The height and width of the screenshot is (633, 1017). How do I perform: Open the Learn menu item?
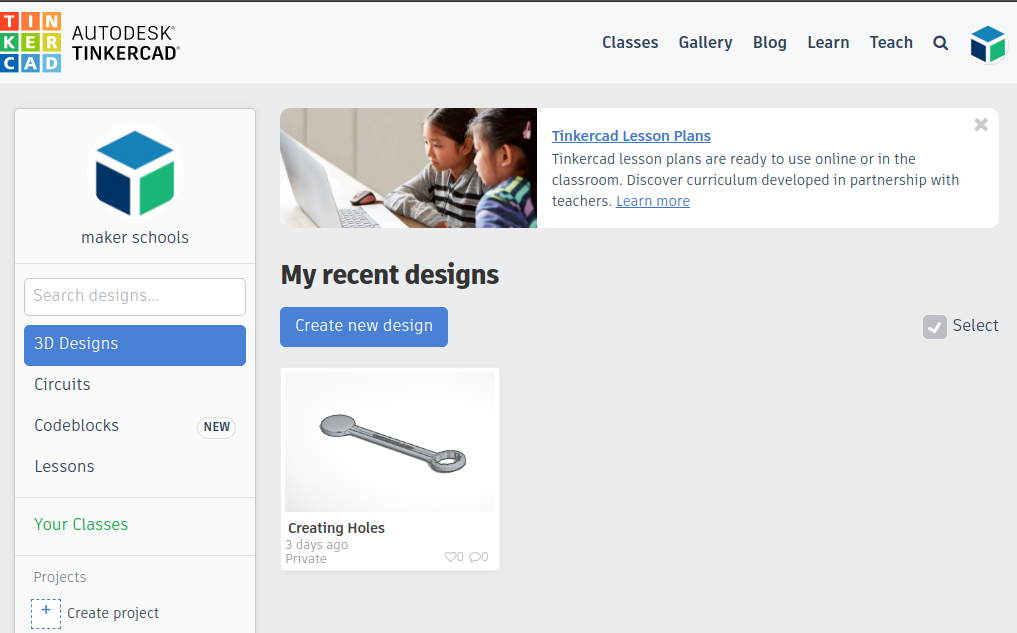(828, 43)
